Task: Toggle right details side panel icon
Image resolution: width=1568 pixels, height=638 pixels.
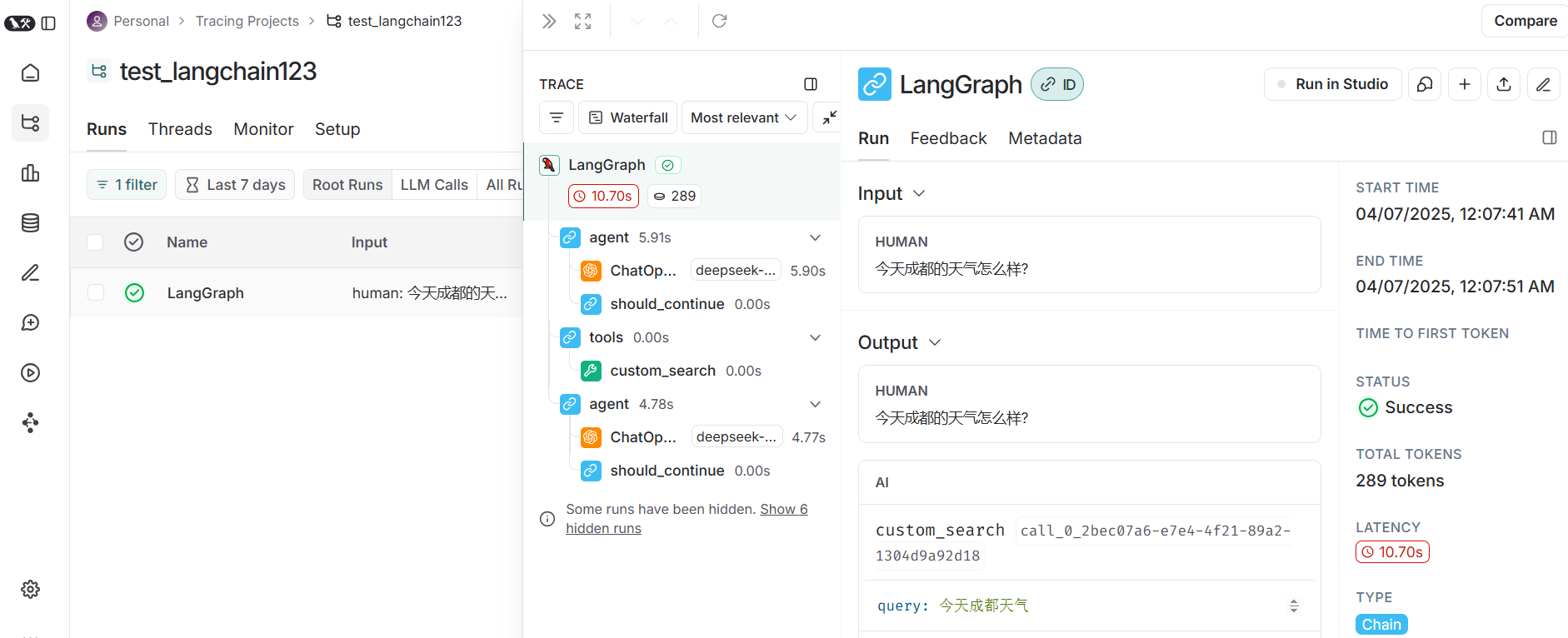Action: (x=1550, y=137)
